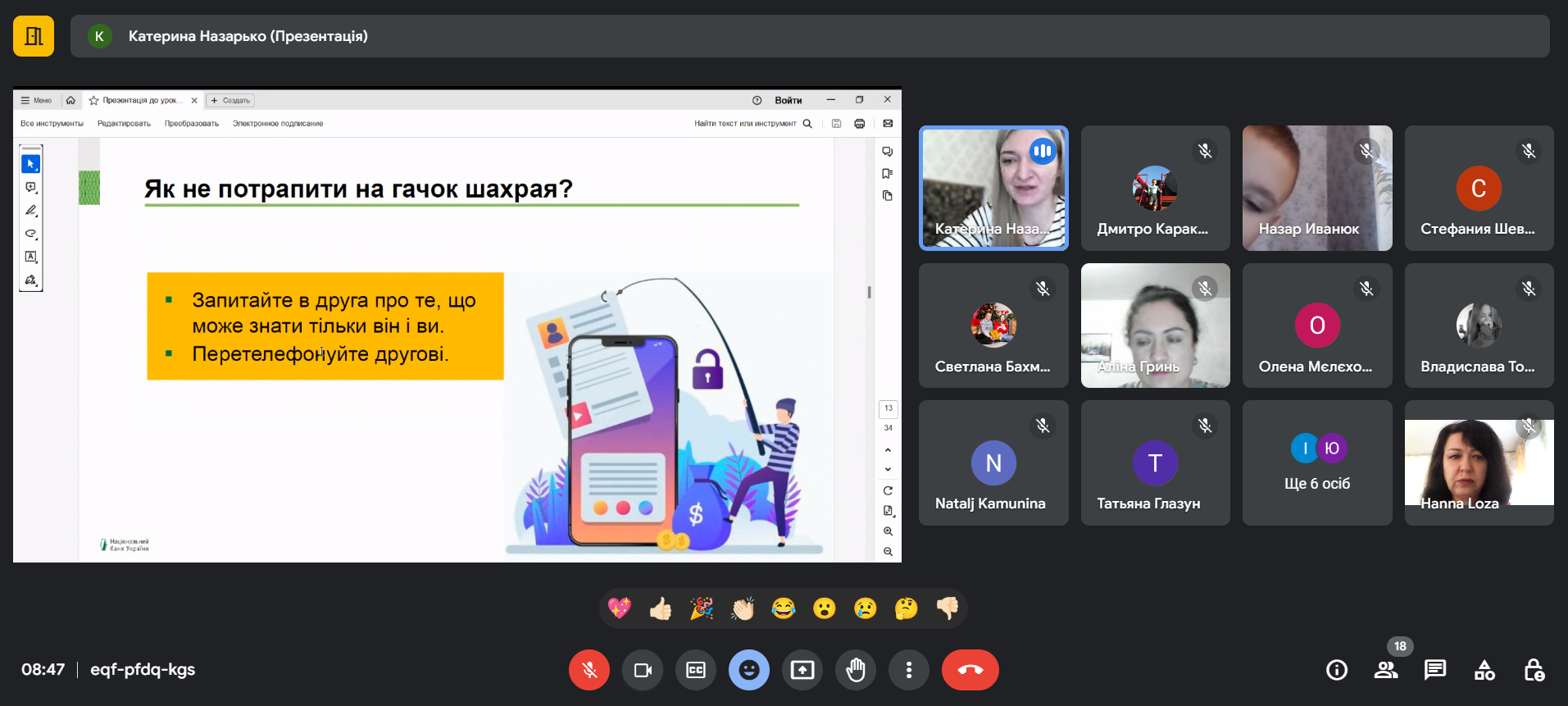
Task: Click Алiна Гринь's video tile
Action: click(1155, 326)
